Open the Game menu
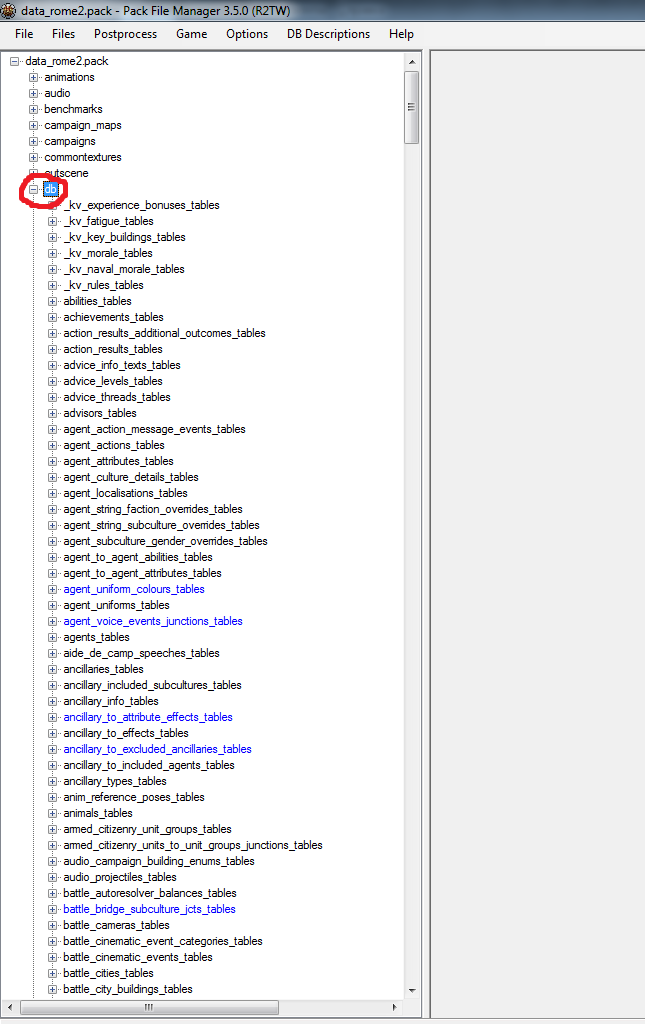Screen dimensions: 645x1024 [191, 34]
